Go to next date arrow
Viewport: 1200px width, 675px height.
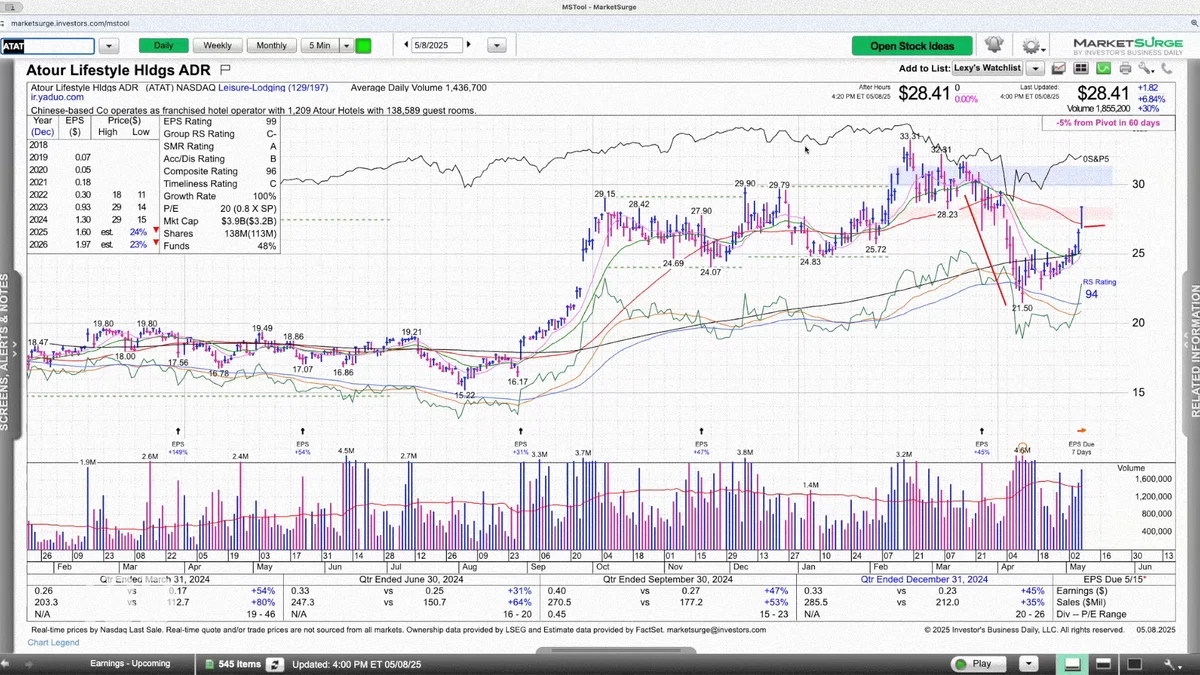click(x=469, y=45)
